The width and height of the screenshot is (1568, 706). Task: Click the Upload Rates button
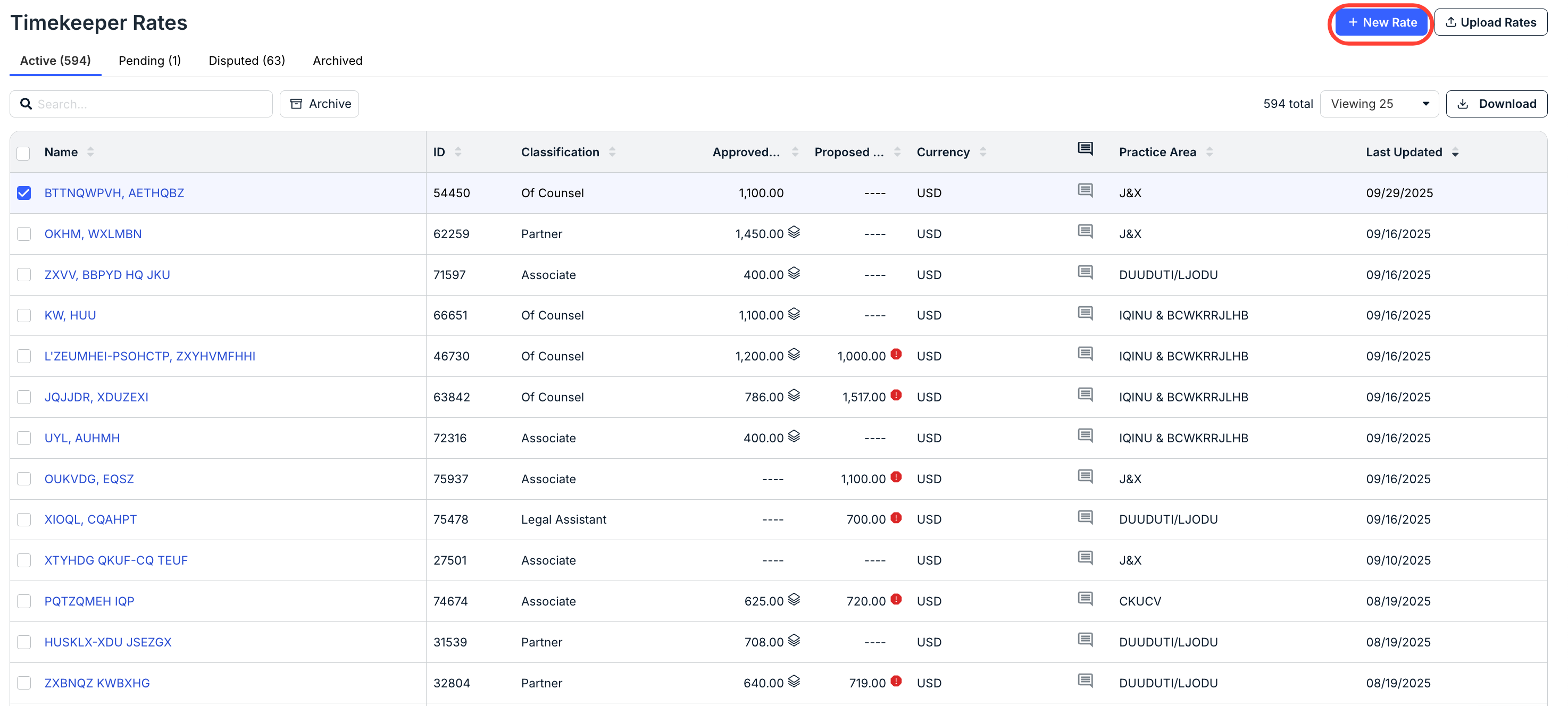pos(1490,22)
